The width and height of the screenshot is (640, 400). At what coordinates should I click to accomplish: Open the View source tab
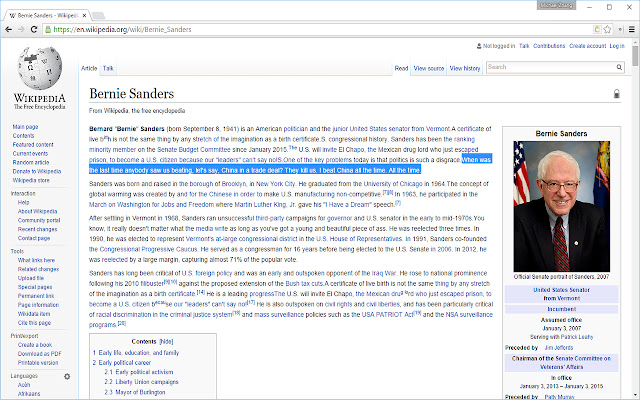click(429, 68)
